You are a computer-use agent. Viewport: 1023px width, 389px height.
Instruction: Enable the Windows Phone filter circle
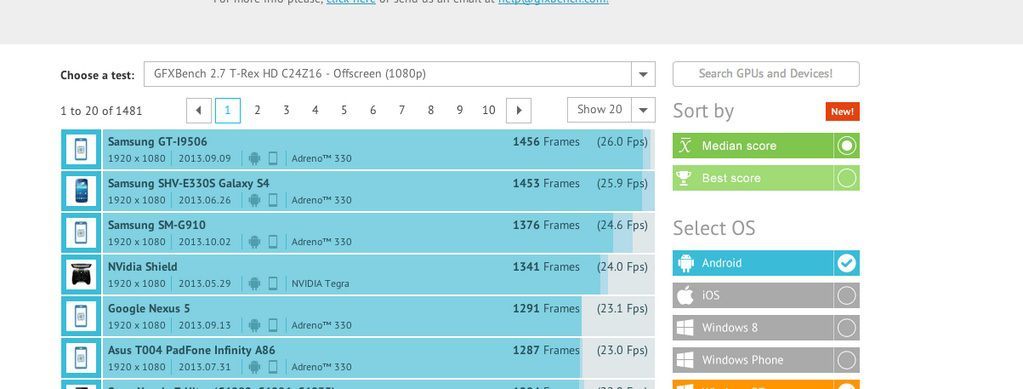(x=846, y=360)
